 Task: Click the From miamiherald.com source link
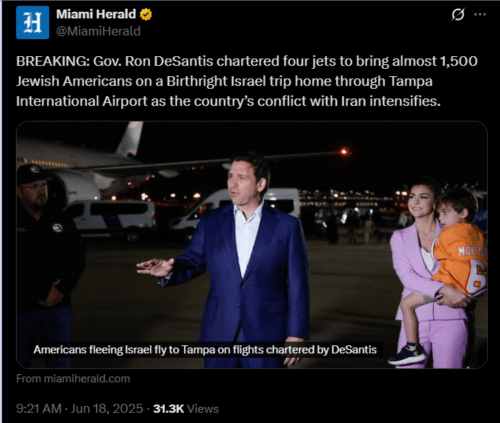tap(73, 379)
